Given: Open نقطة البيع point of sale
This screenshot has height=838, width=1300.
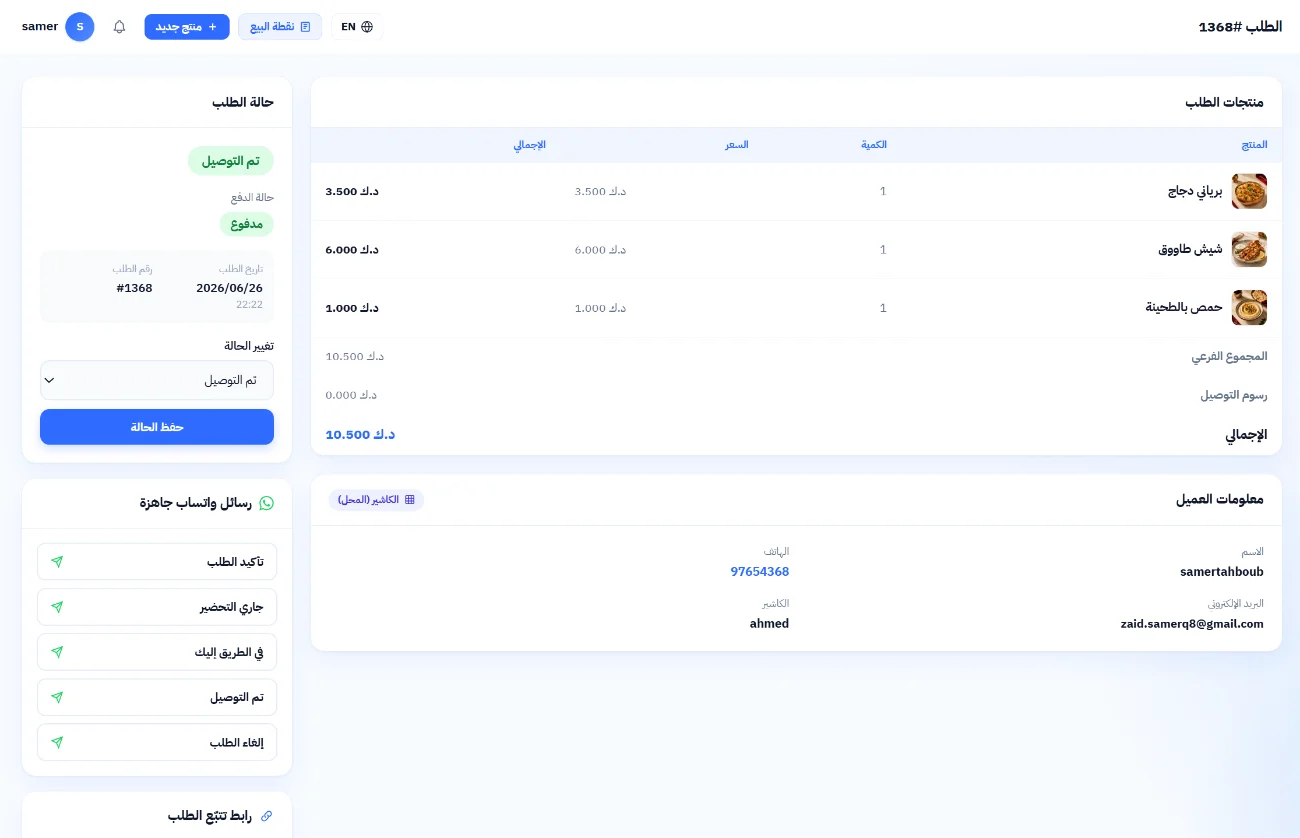Looking at the screenshot, I should (280, 27).
